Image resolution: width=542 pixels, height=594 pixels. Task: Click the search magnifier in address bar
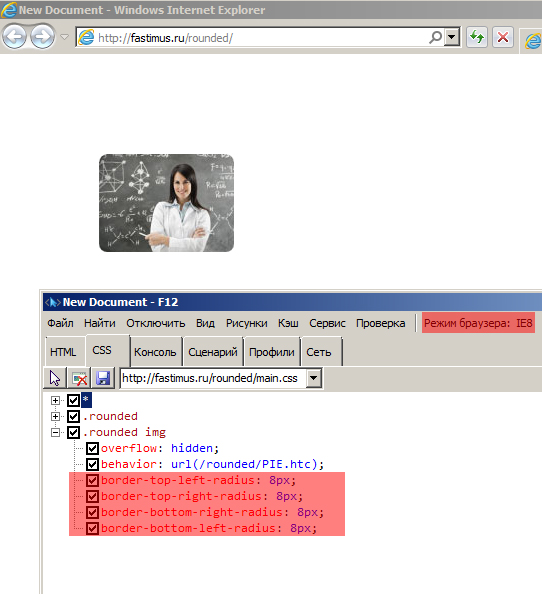click(436, 37)
